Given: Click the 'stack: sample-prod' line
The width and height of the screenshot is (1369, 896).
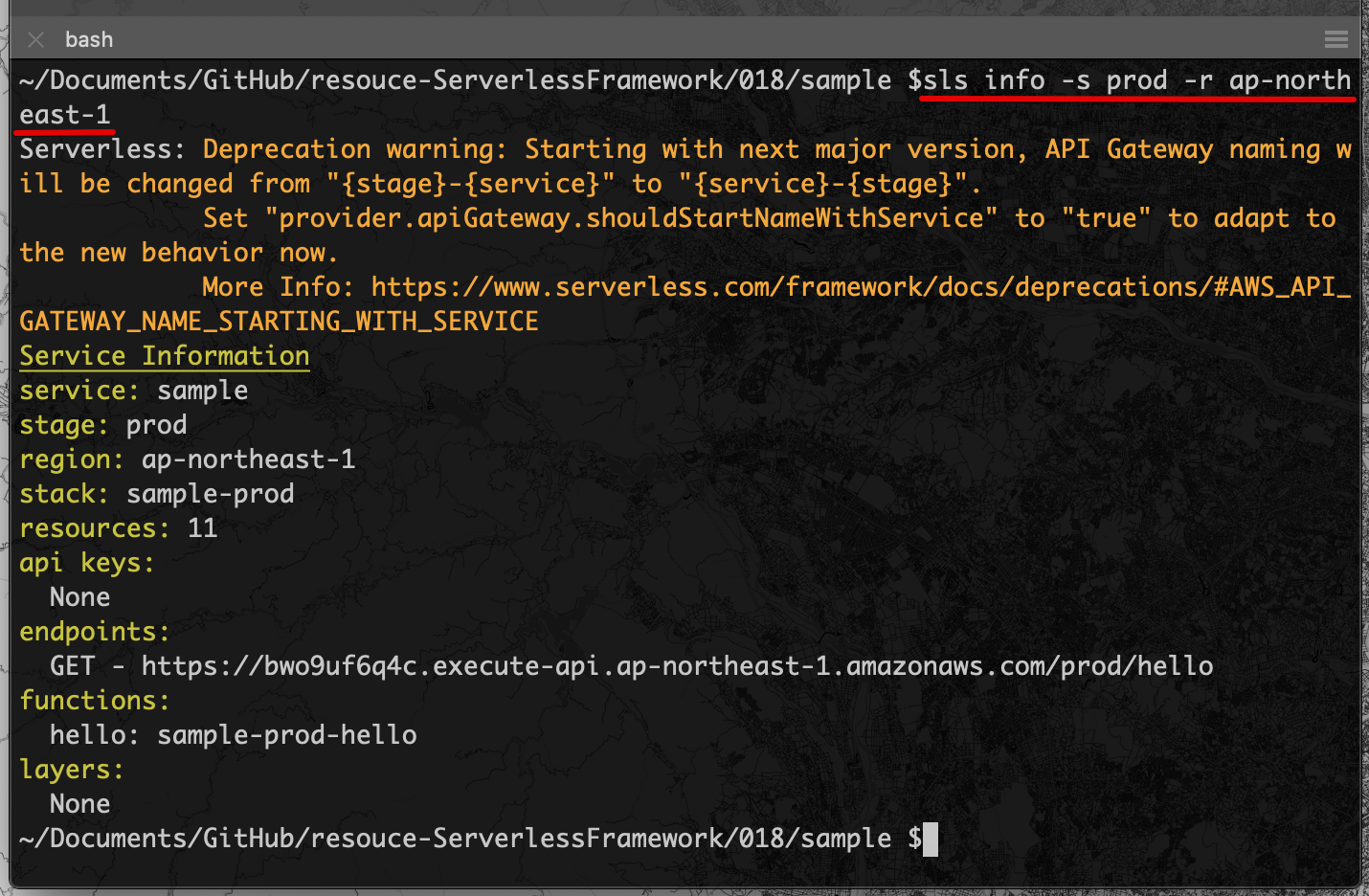Looking at the screenshot, I should 157,494.
